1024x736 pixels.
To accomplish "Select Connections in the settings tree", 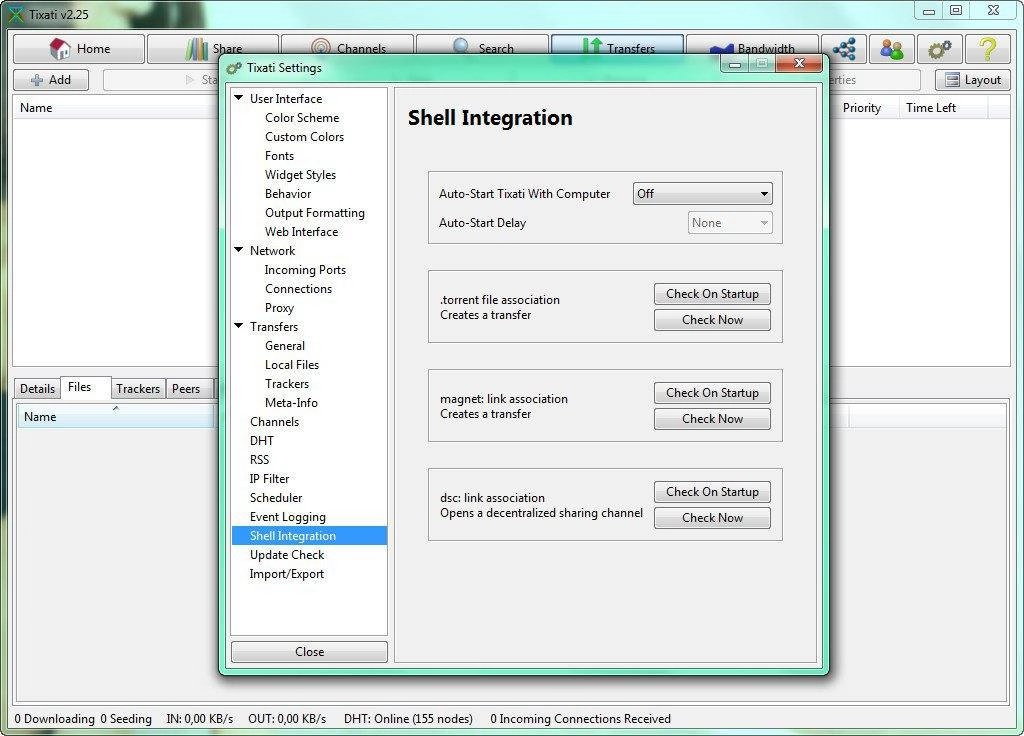I will pos(298,289).
